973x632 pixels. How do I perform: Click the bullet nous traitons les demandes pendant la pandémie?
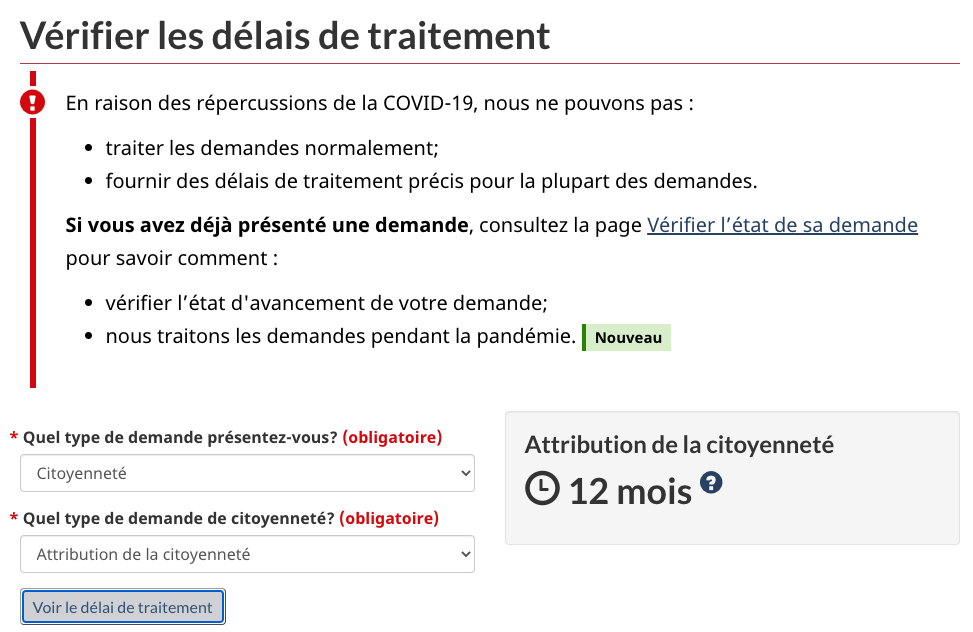point(340,336)
